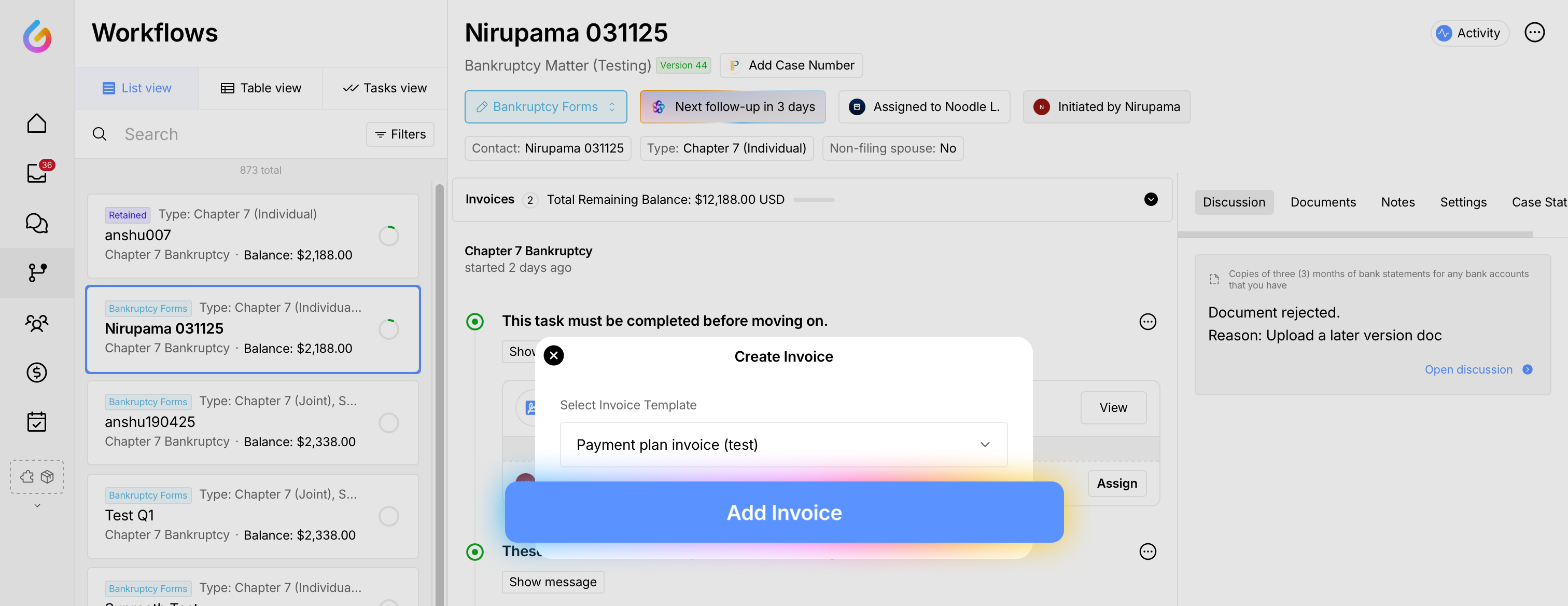
Task: Open the top-right more options menu
Action: coord(1534,32)
